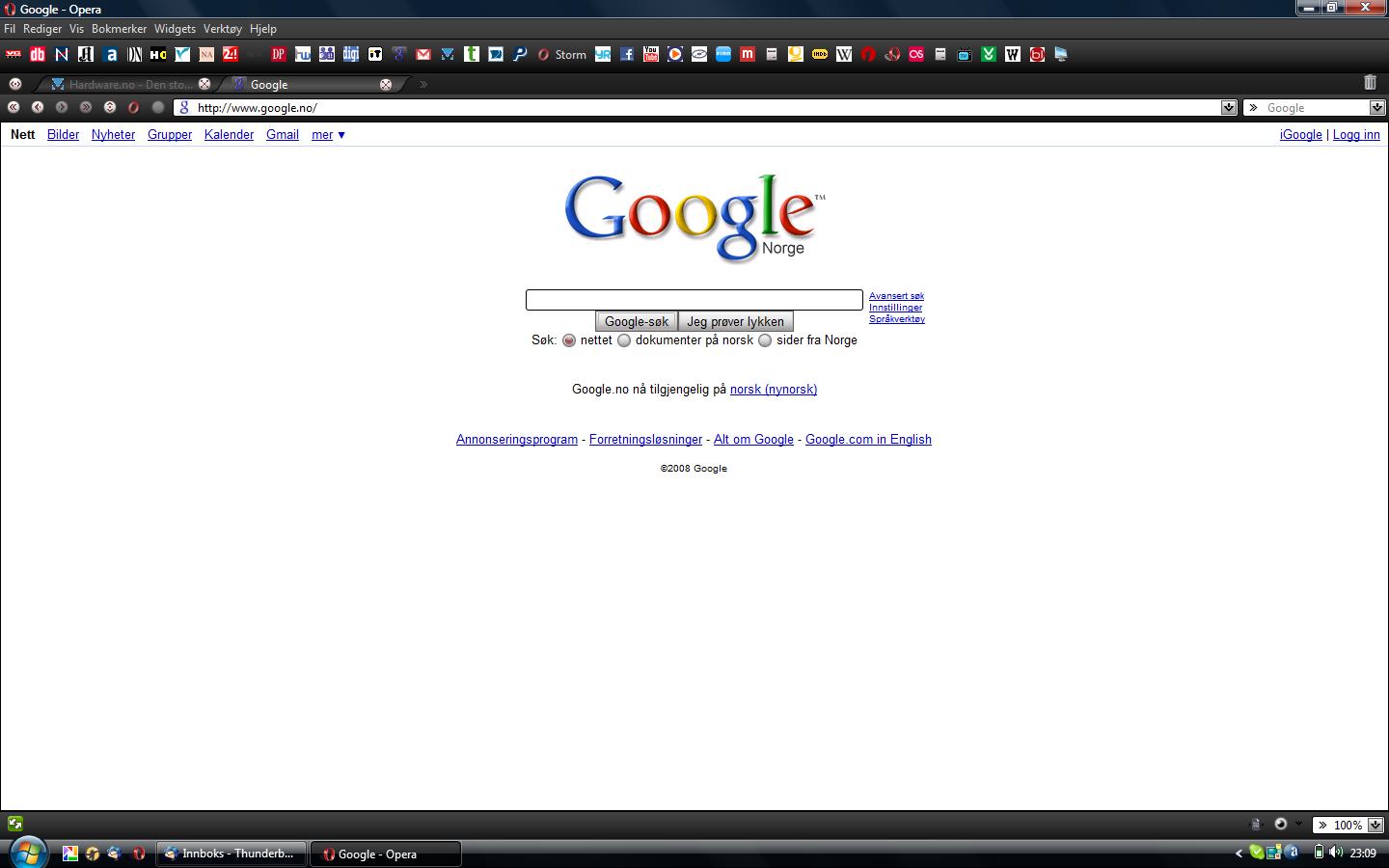
Task: Close the Hardware.no tab
Action: coord(204,84)
